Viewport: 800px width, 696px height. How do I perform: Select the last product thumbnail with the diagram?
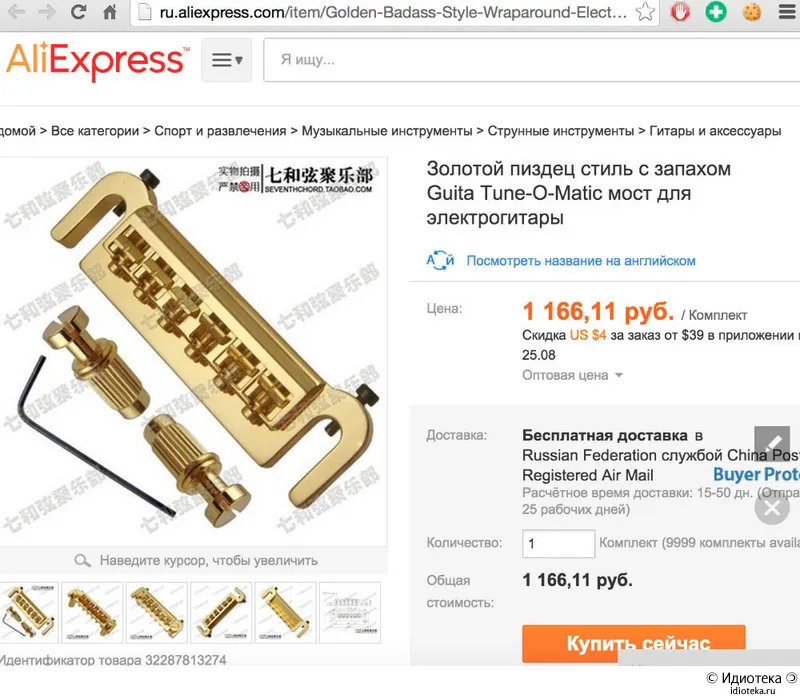[350, 612]
